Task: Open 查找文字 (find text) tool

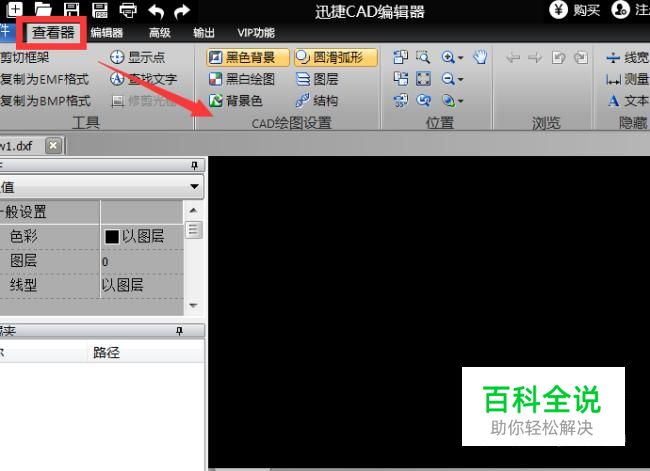Action: [143, 79]
